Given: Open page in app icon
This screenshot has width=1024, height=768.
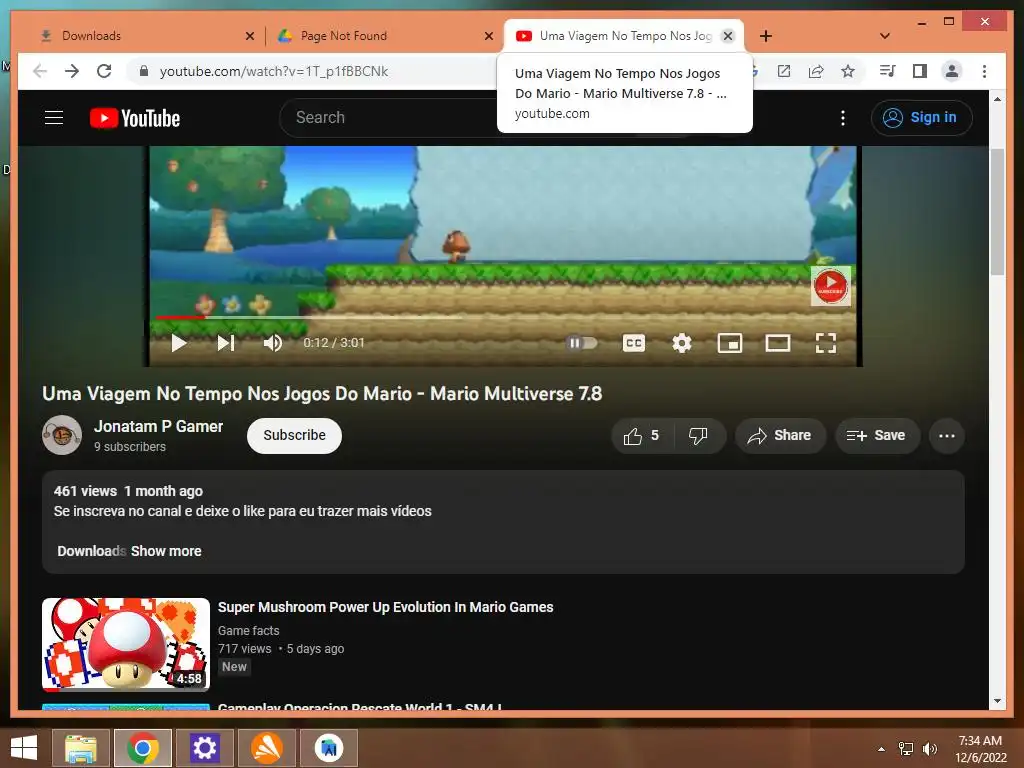Looking at the screenshot, I should [784, 71].
